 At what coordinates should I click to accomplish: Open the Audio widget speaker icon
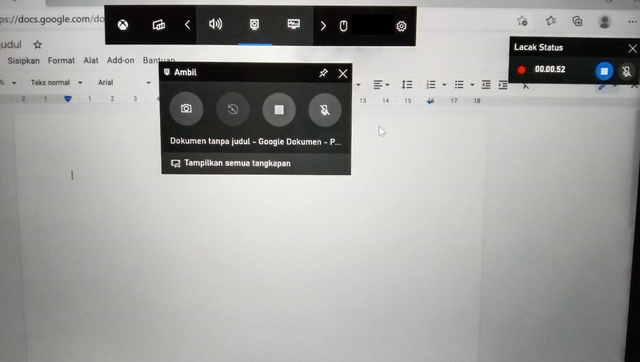(216, 24)
